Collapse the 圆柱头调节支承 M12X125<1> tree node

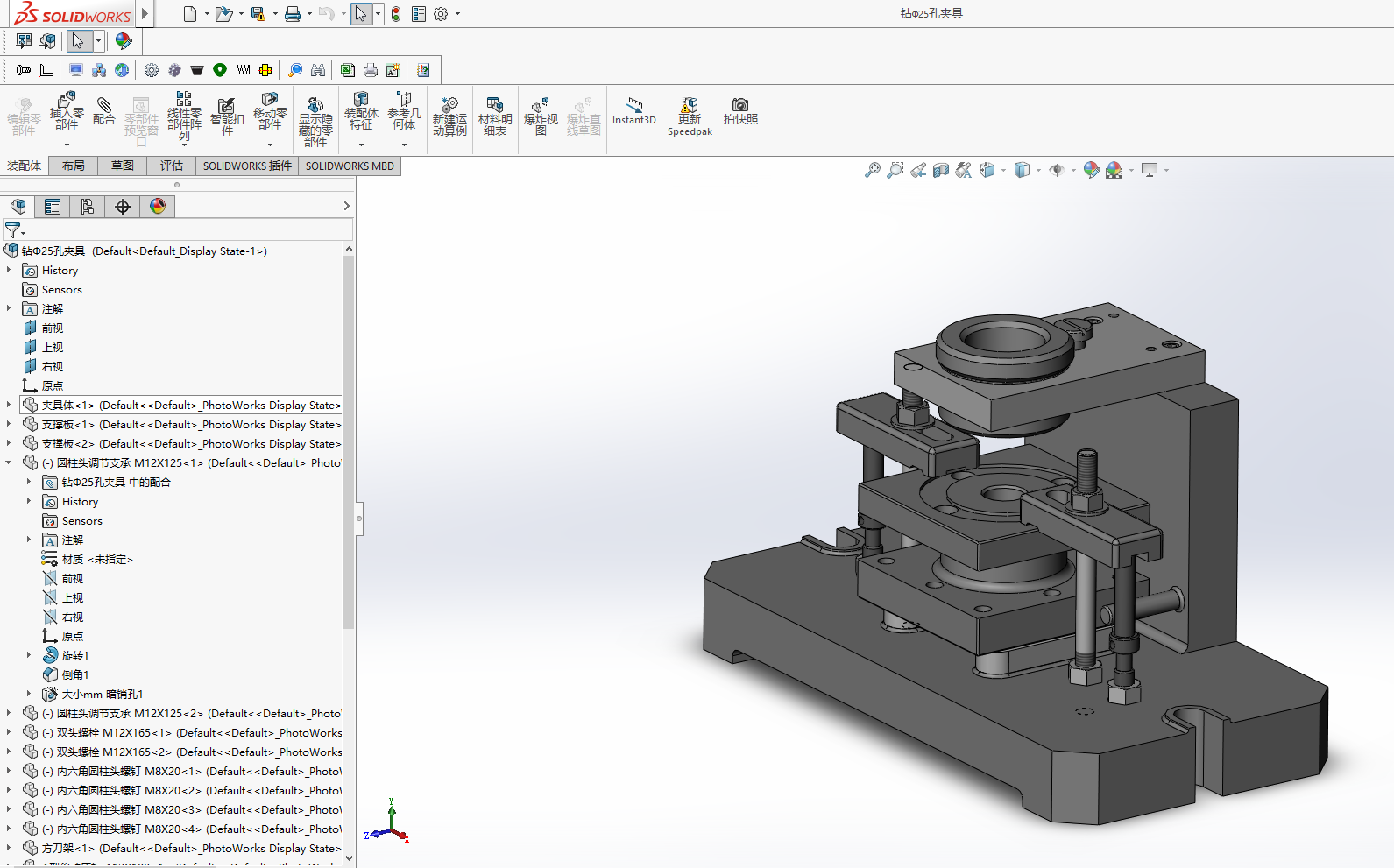pos(9,462)
